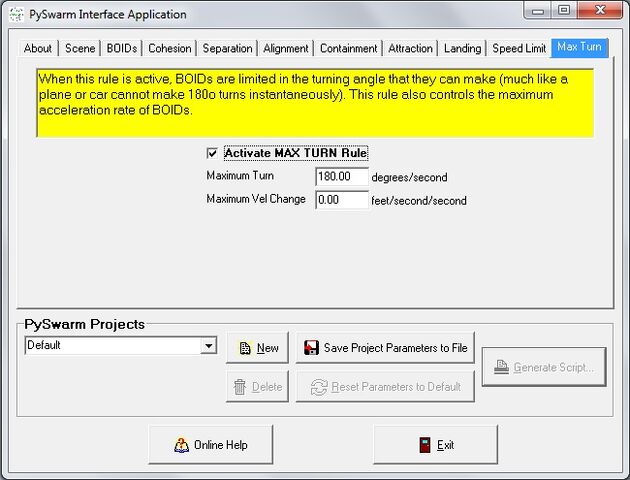Click the PySwarm app icon in title bar
Viewport: 630px width, 480px height.
pos(16,14)
